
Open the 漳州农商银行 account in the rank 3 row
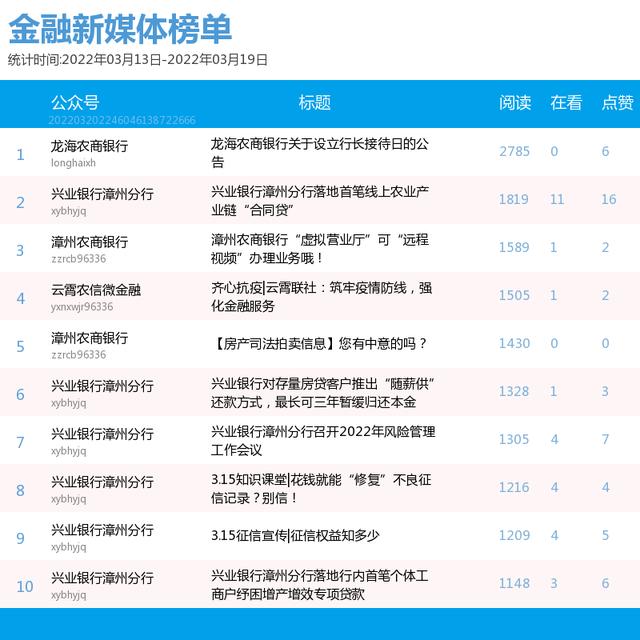[x=89, y=242]
